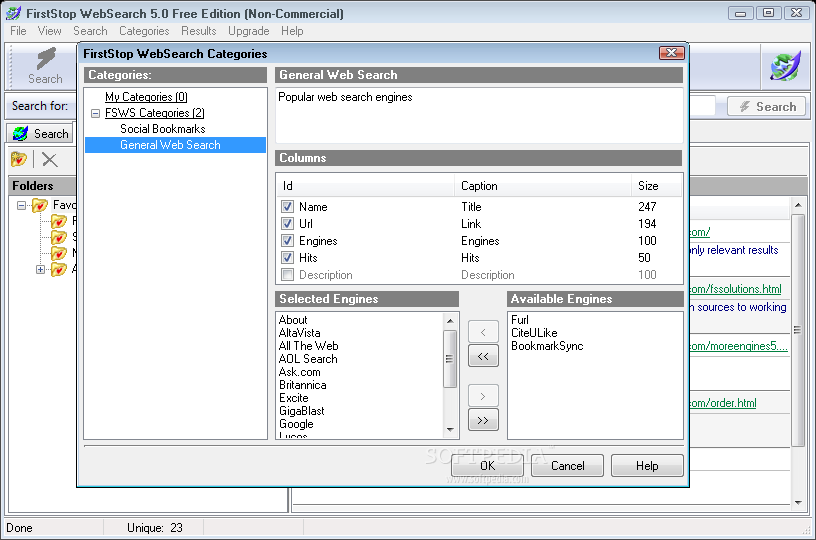Screen dimensions: 816x540
Task: Select Britannica engine
Action: tap(302, 385)
